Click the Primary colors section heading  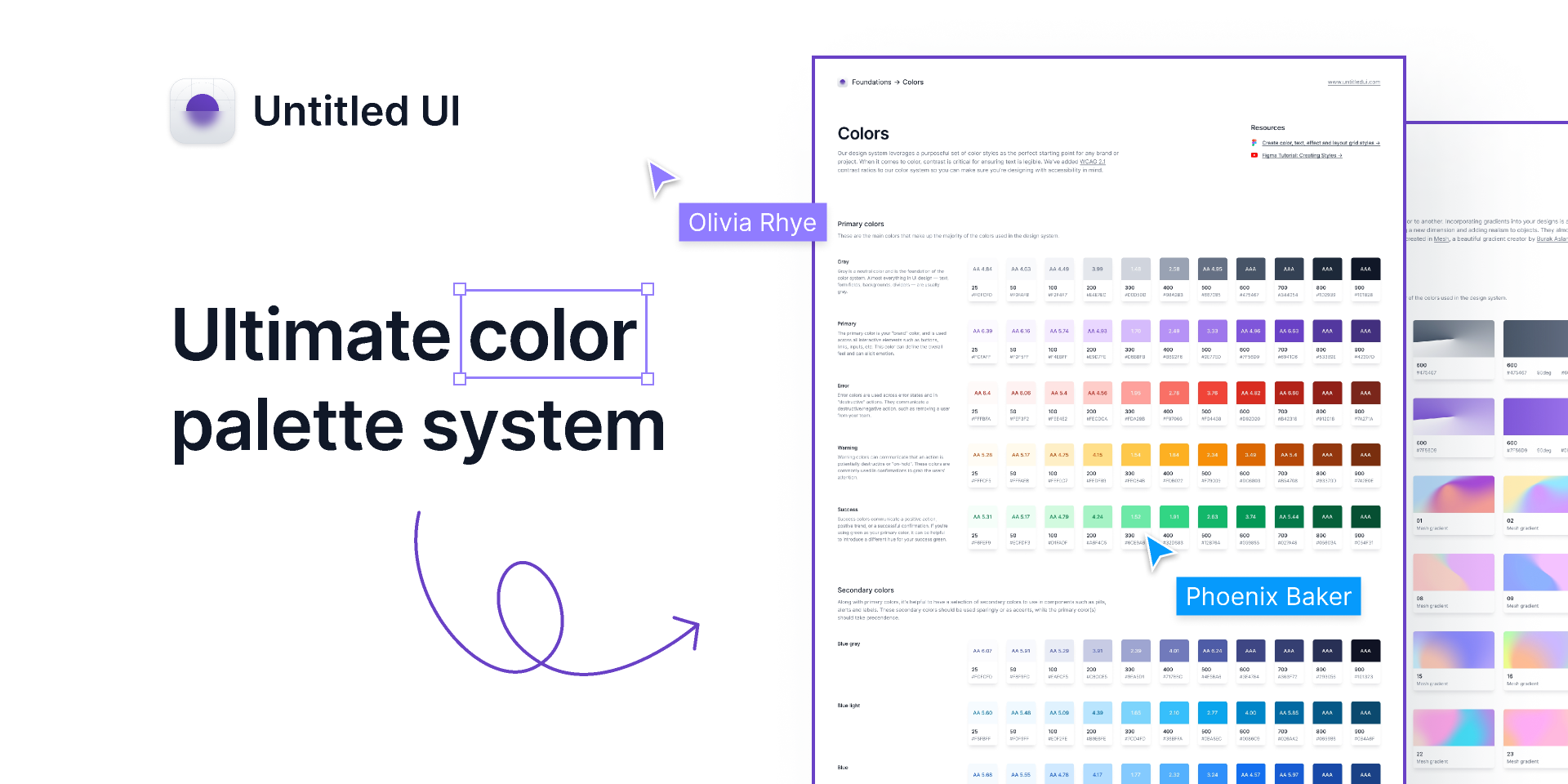click(861, 224)
